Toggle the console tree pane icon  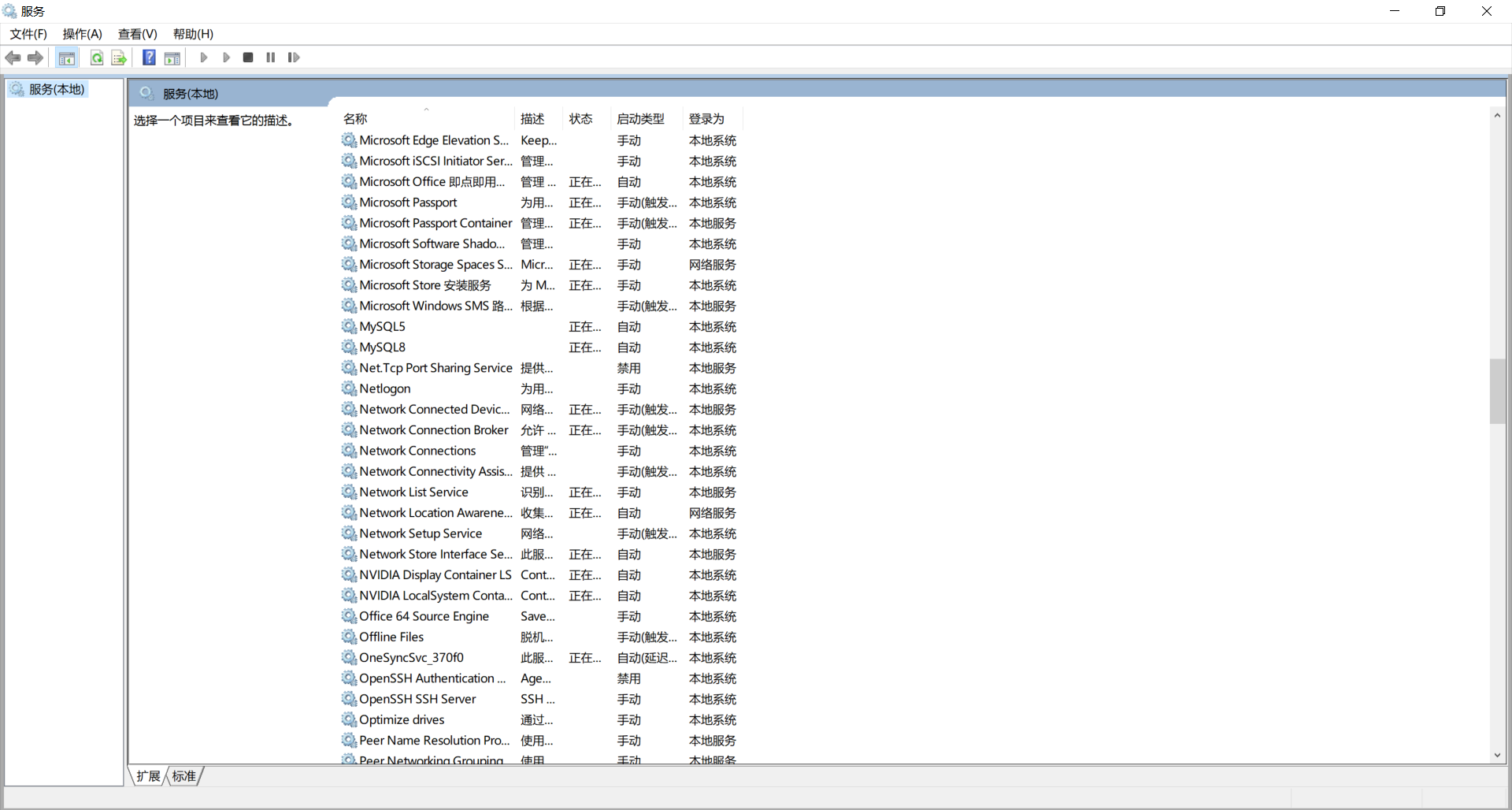67,58
